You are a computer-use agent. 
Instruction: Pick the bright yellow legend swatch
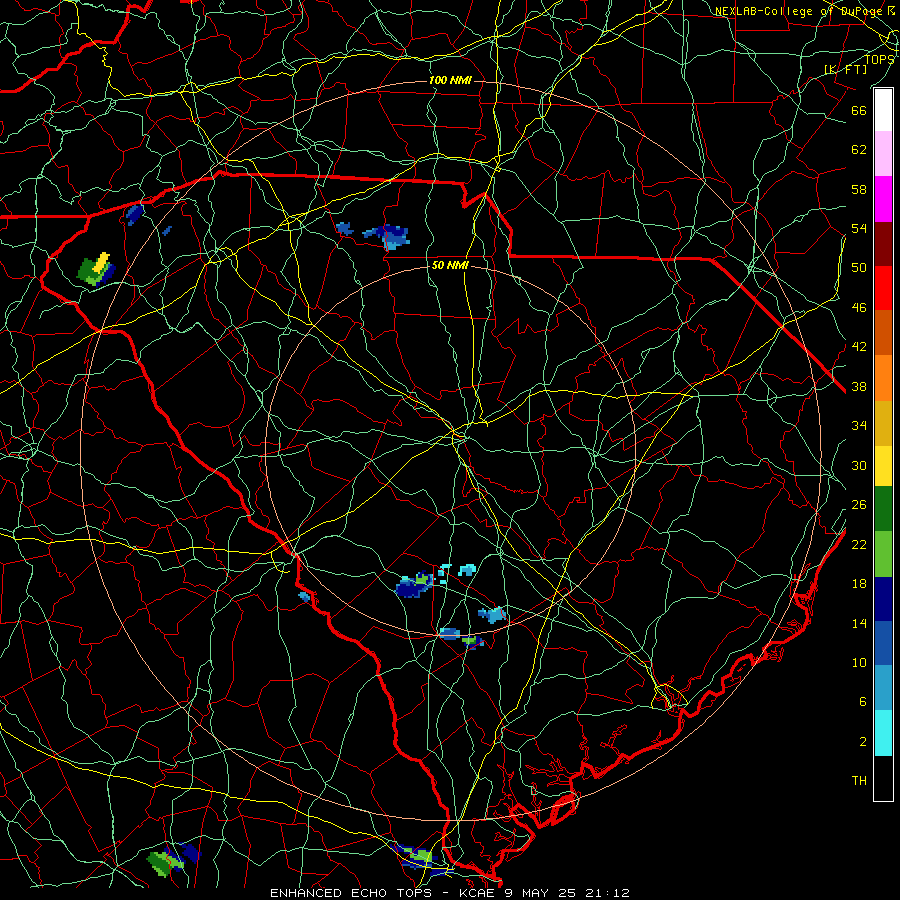click(883, 466)
